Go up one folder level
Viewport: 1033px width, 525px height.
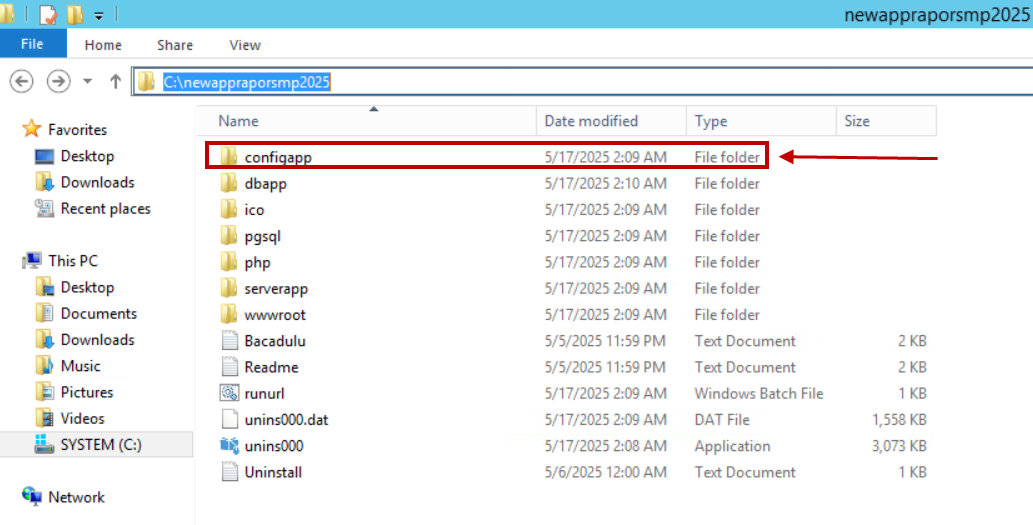pyautogui.click(x=115, y=82)
